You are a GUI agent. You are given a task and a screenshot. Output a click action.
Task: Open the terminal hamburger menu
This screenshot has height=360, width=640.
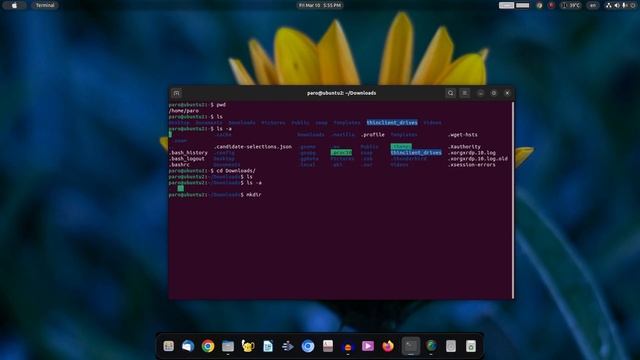[464, 93]
